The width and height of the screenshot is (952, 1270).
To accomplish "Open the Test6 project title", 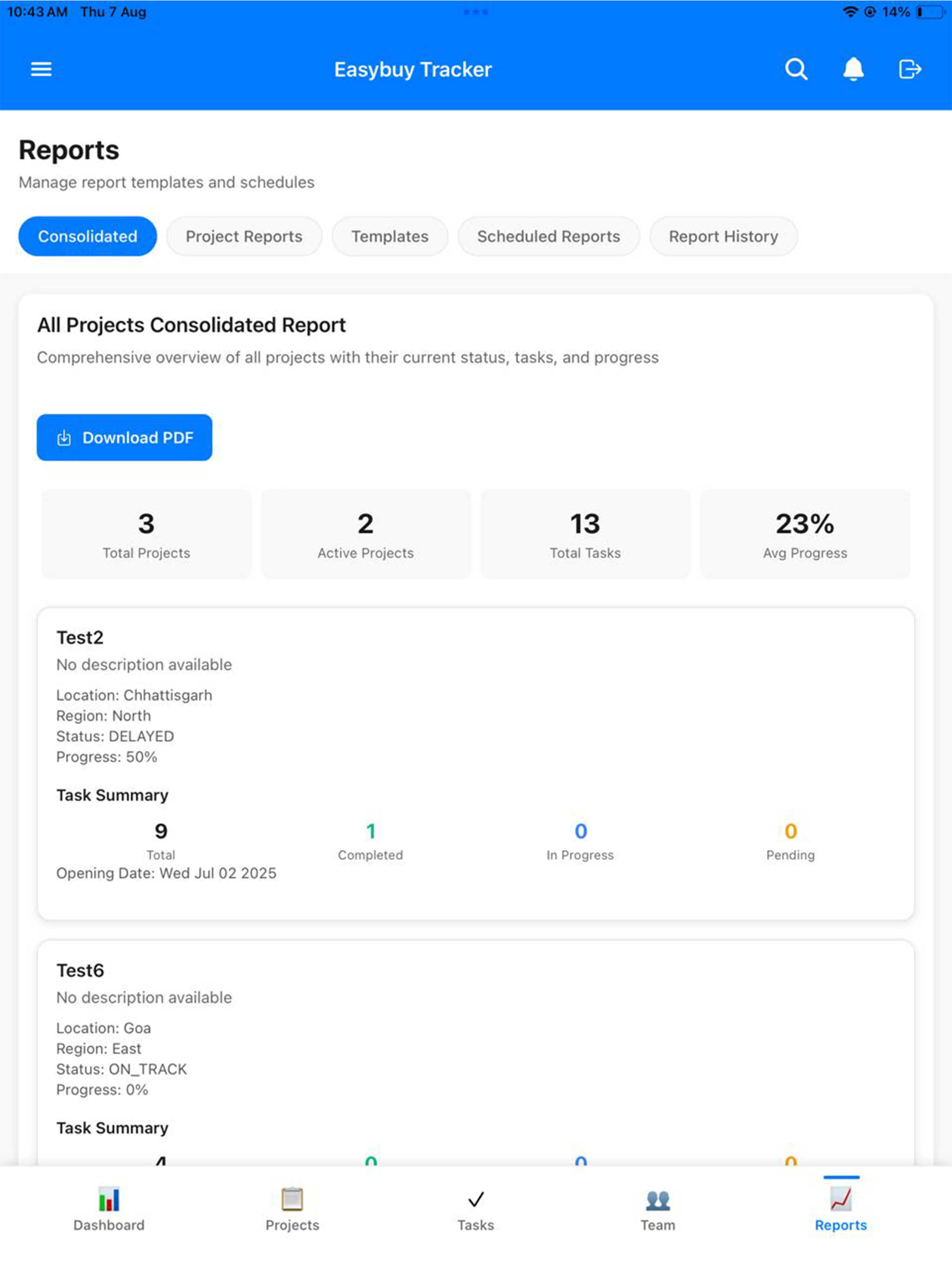I will [x=80, y=970].
